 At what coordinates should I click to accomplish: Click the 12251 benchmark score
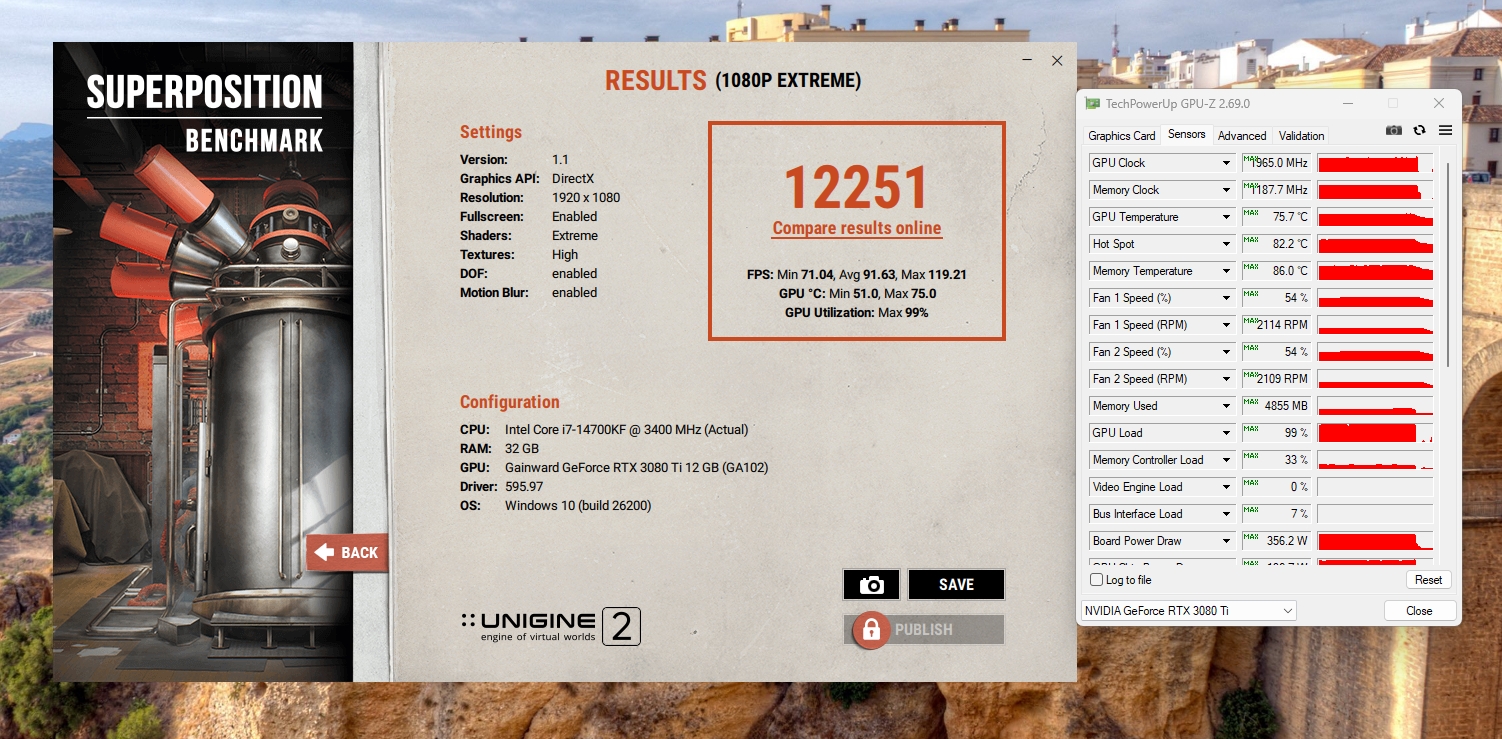point(857,187)
